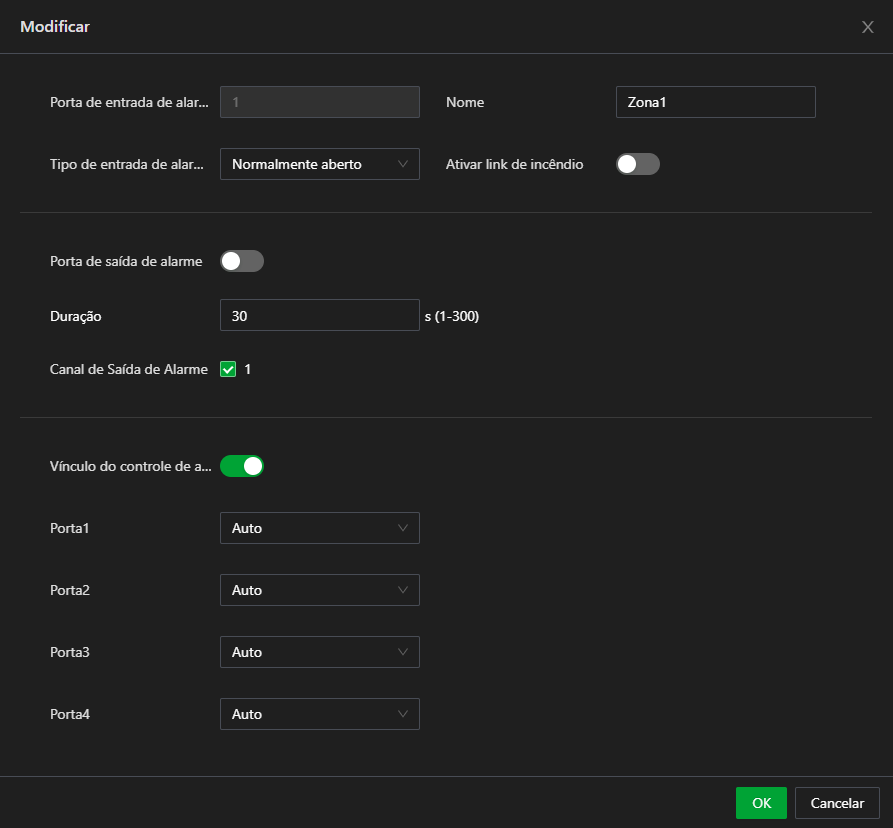Click the Normalmente aberto chevron arrow

pos(403,164)
